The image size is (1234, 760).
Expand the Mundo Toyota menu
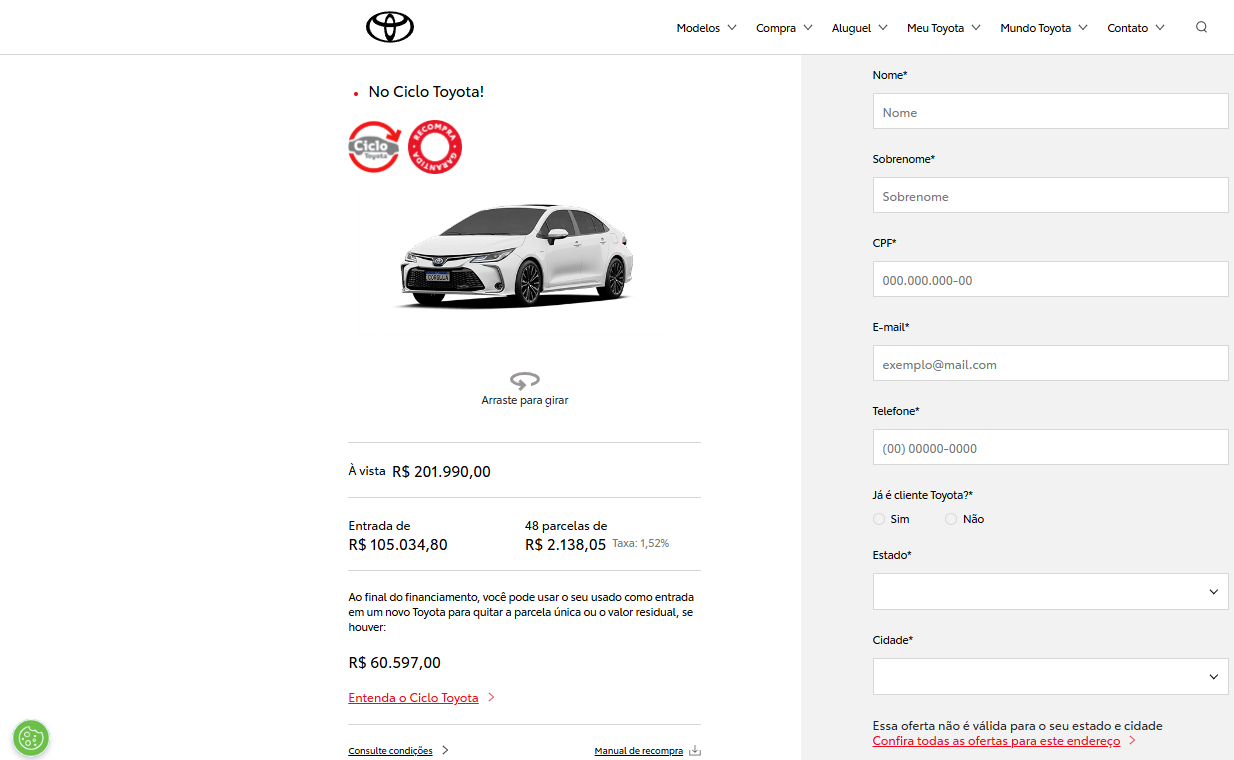click(x=1044, y=28)
